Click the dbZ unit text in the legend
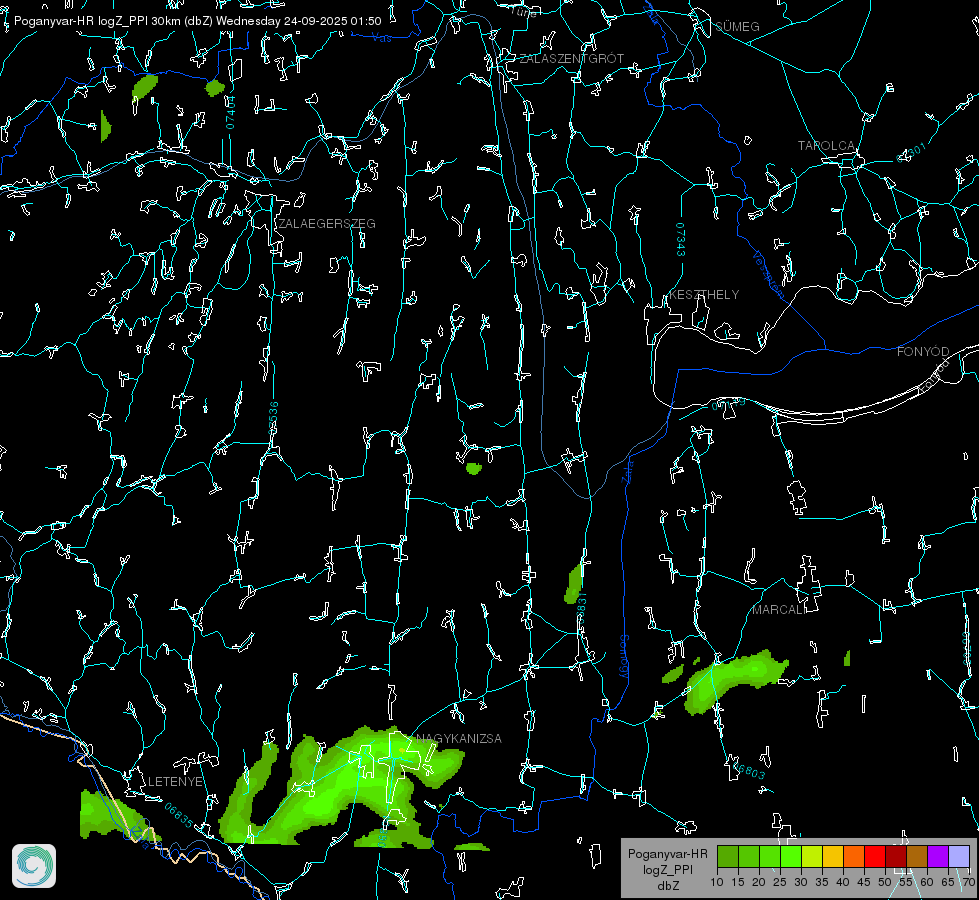 click(x=667, y=886)
